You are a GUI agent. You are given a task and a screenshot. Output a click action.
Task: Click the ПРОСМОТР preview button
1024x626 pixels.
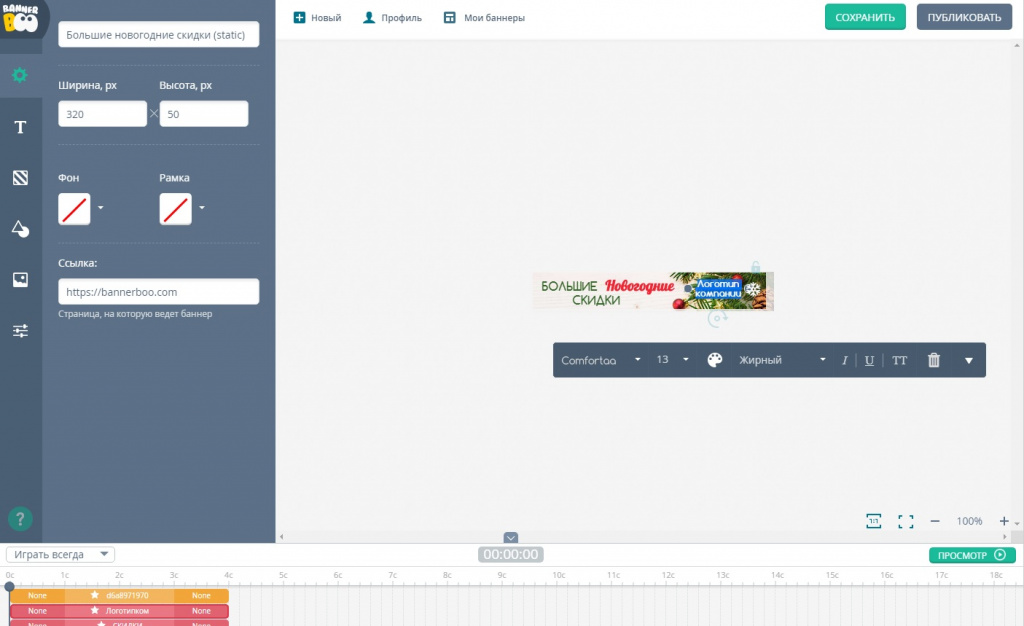[x=972, y=555]
